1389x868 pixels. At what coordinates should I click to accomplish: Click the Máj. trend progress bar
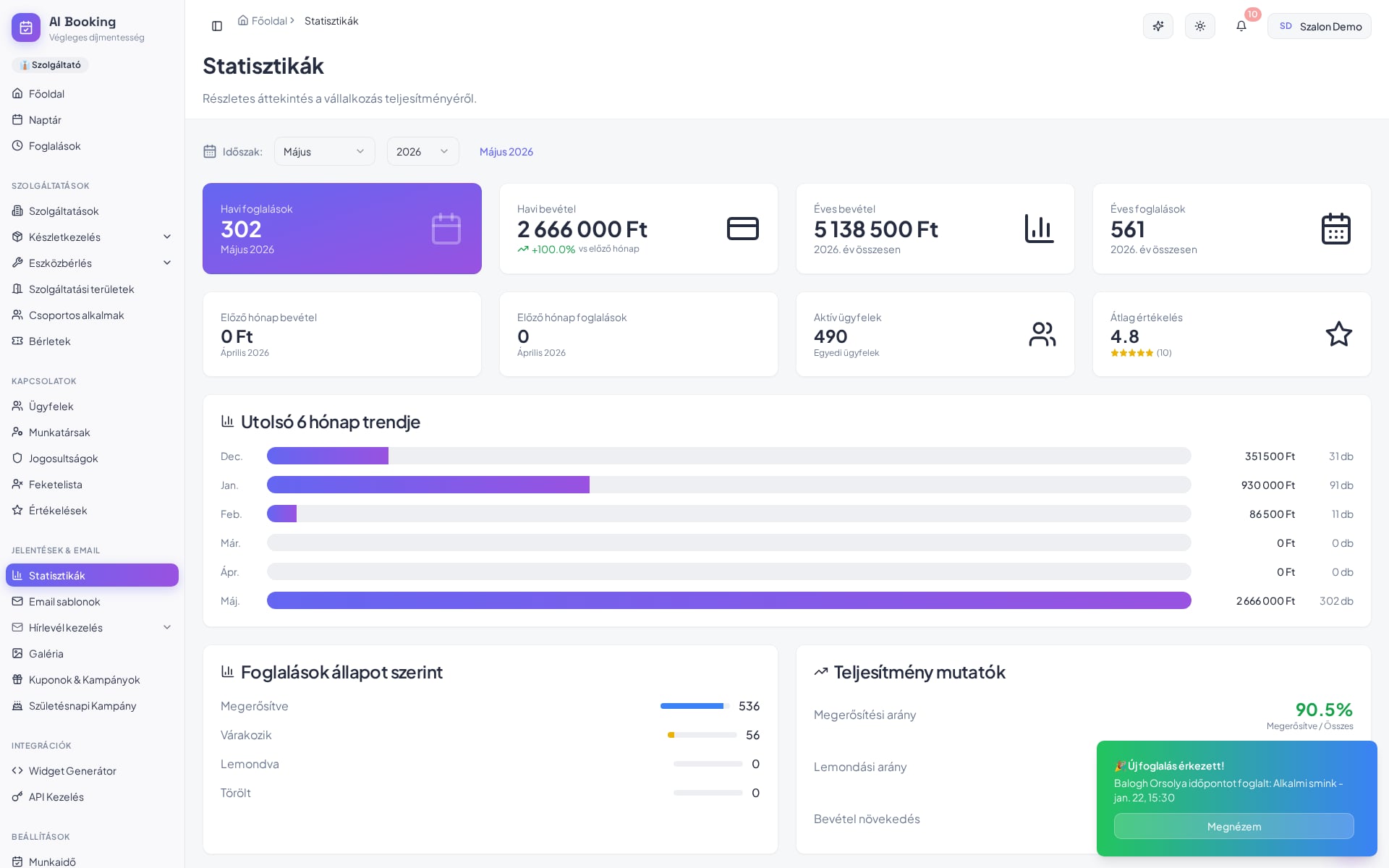[729, 600]
